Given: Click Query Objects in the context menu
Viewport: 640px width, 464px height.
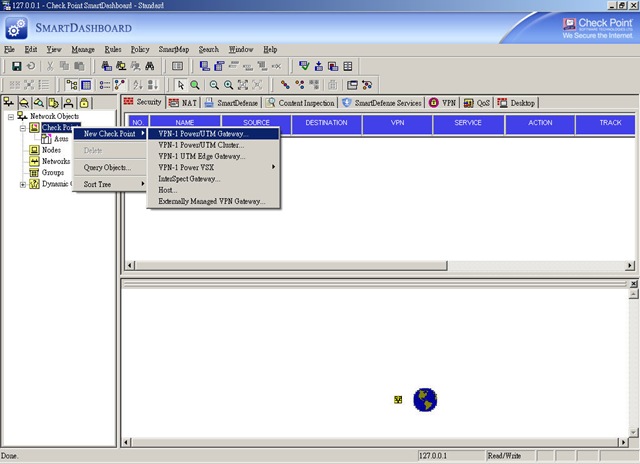Looking at the screenshot, I should [107, 167].
